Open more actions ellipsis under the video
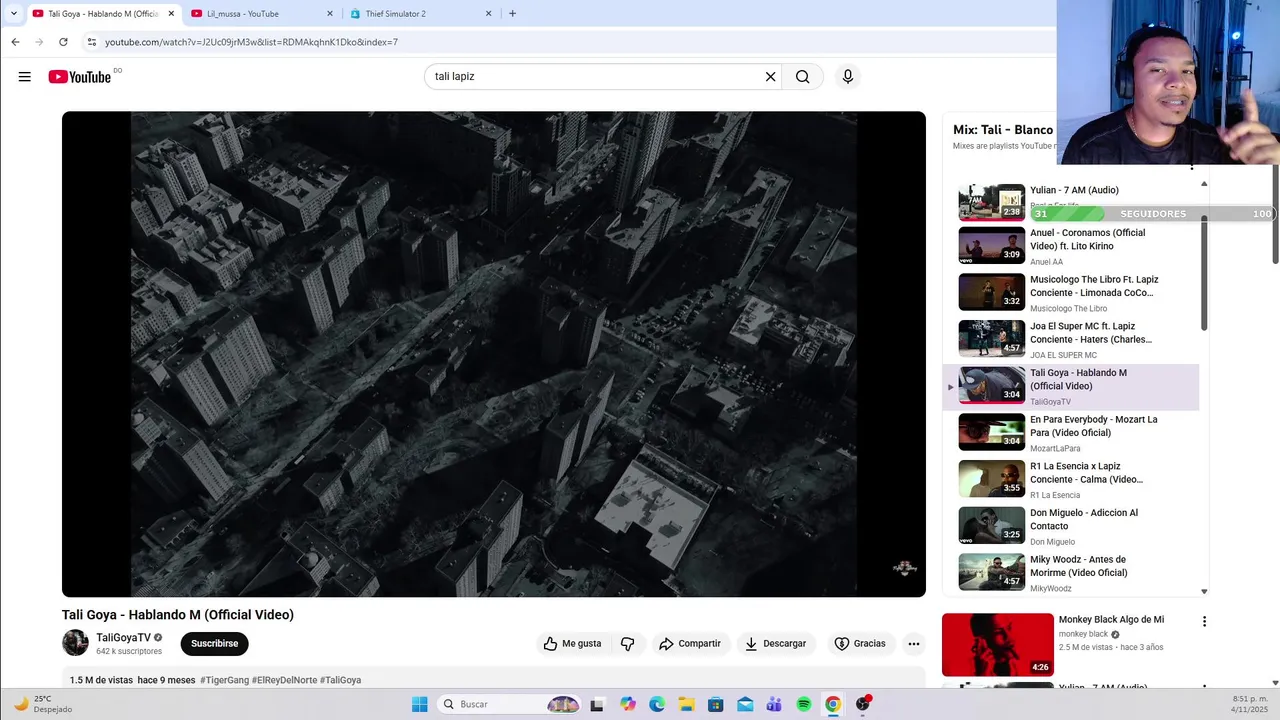The height and width of the screenshot is (720, 1280). coord(913,644)
